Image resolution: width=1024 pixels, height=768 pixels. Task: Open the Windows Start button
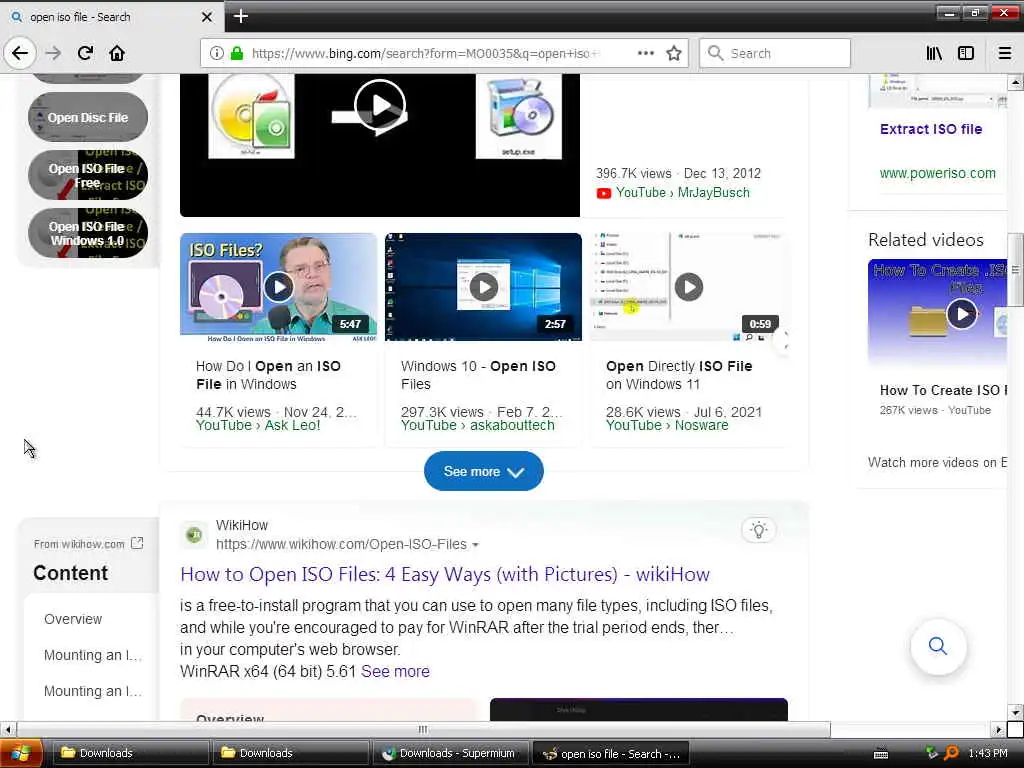tap(21, 753)
